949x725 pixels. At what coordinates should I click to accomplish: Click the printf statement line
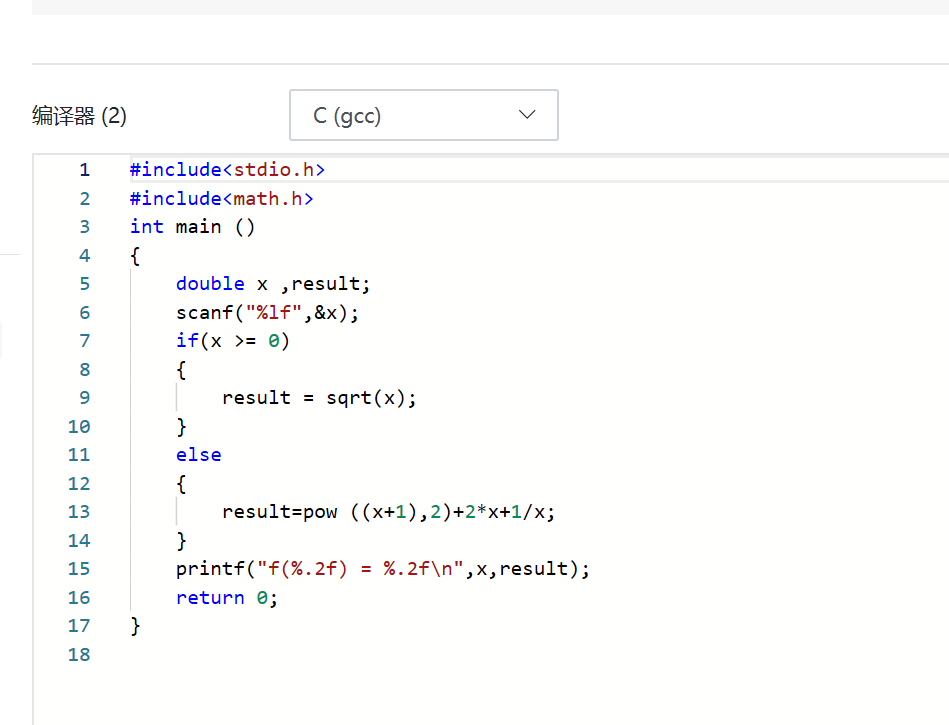383,569
